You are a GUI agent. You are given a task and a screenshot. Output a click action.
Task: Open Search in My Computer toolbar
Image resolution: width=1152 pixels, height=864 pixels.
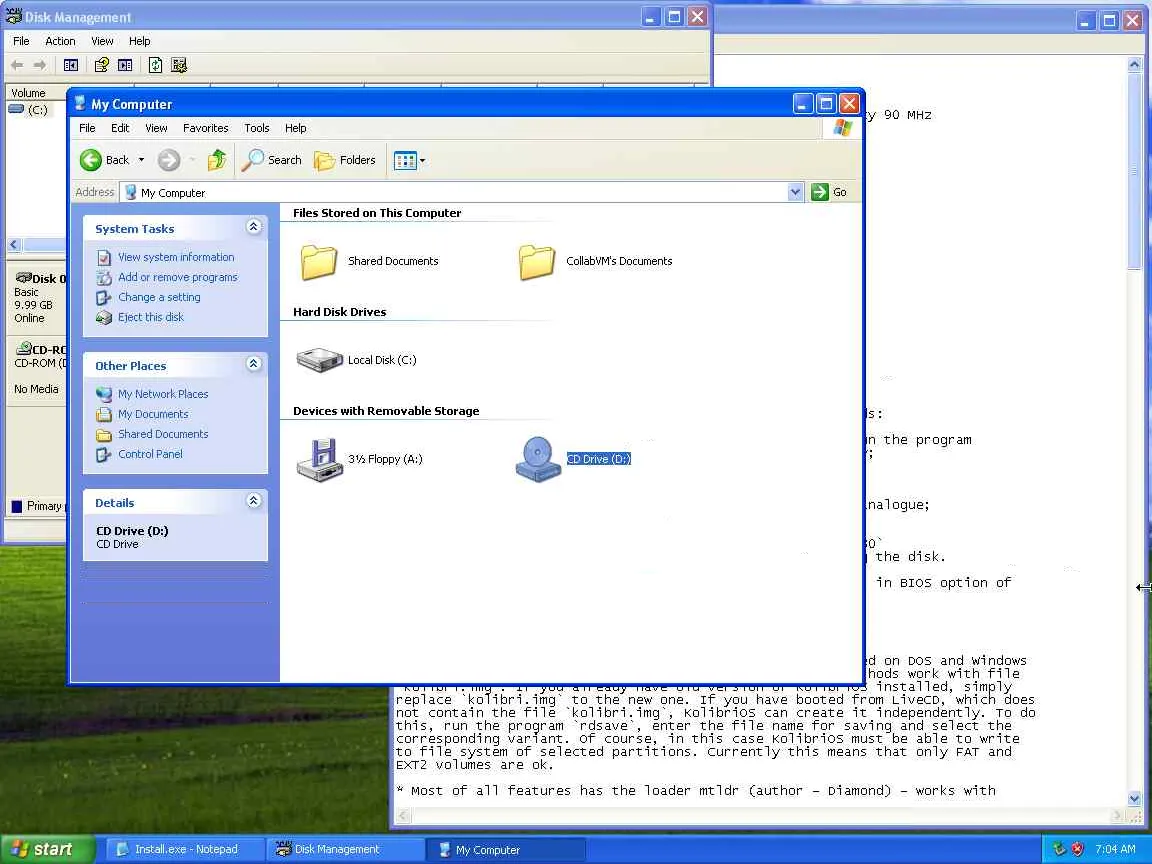pyautogui.click(x=272, y=159)
